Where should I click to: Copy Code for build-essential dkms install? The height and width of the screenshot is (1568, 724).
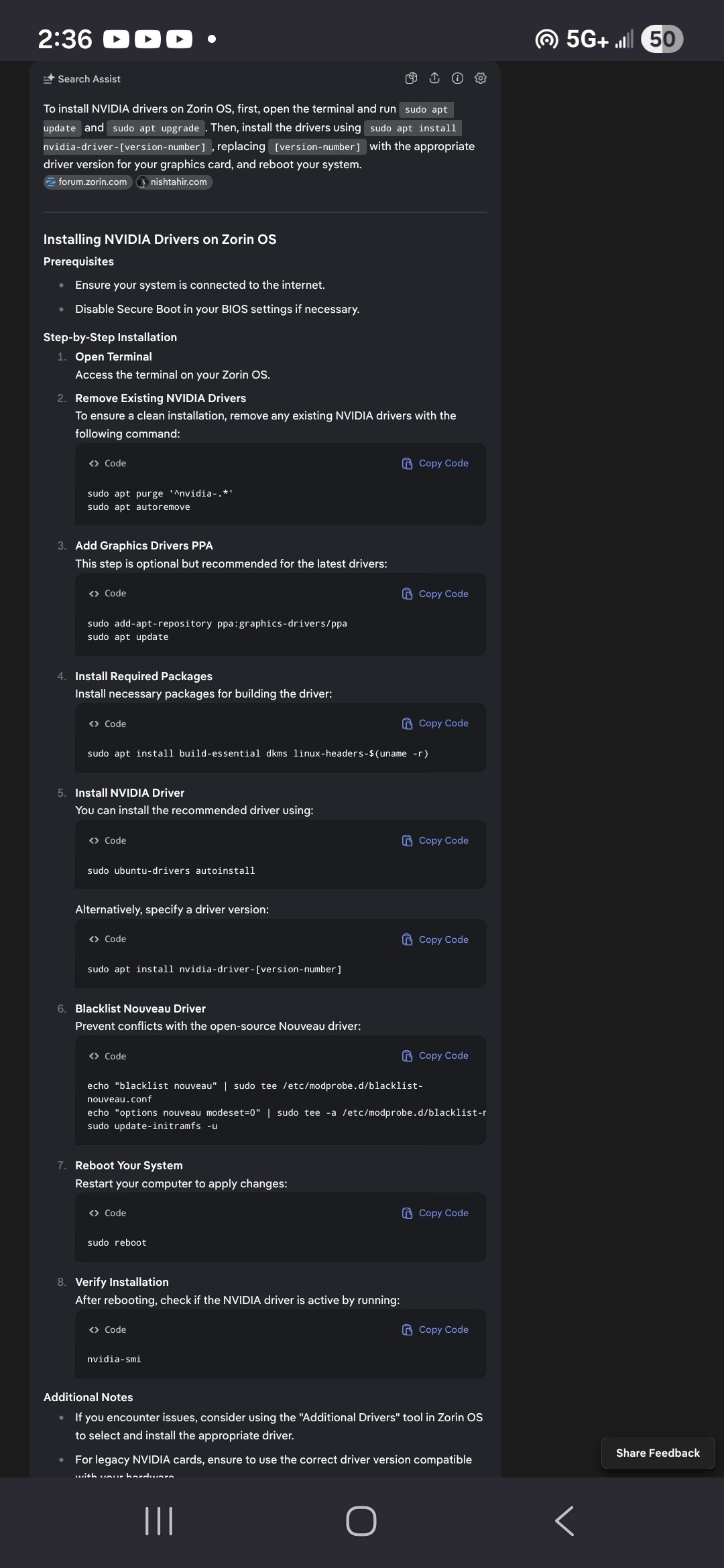[435, 723]
